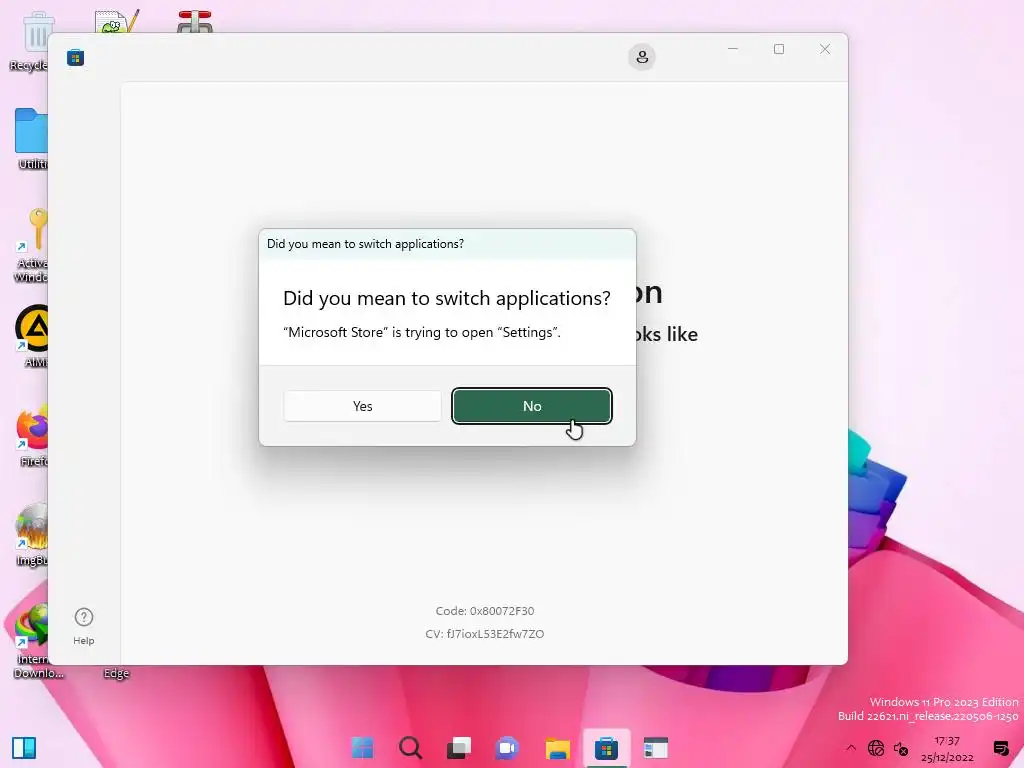Open File Explorer from the taskbar
The image size is (1024, 768).
(558, 748)
